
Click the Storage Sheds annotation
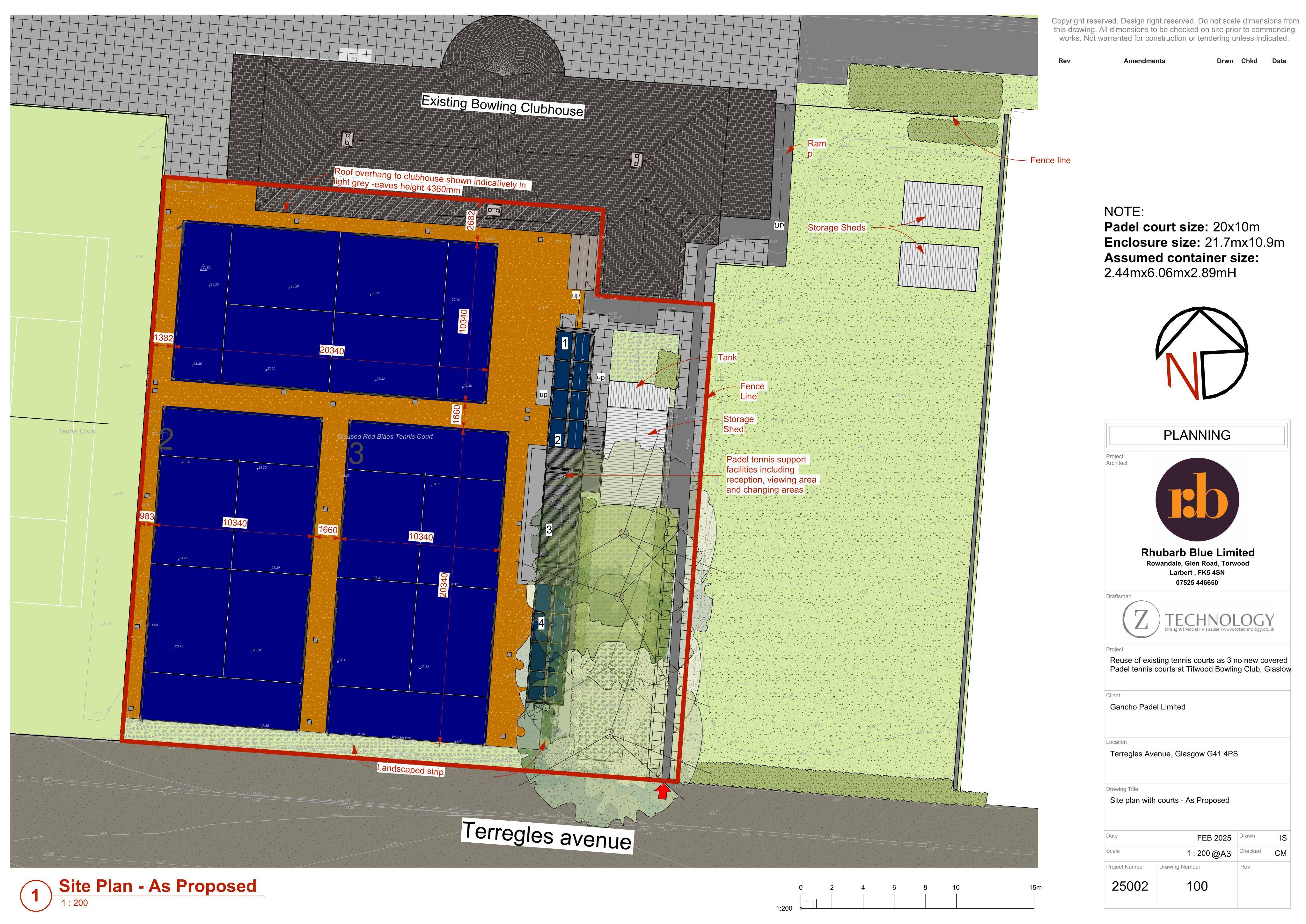pyautogui.click(x=836, y=228)
